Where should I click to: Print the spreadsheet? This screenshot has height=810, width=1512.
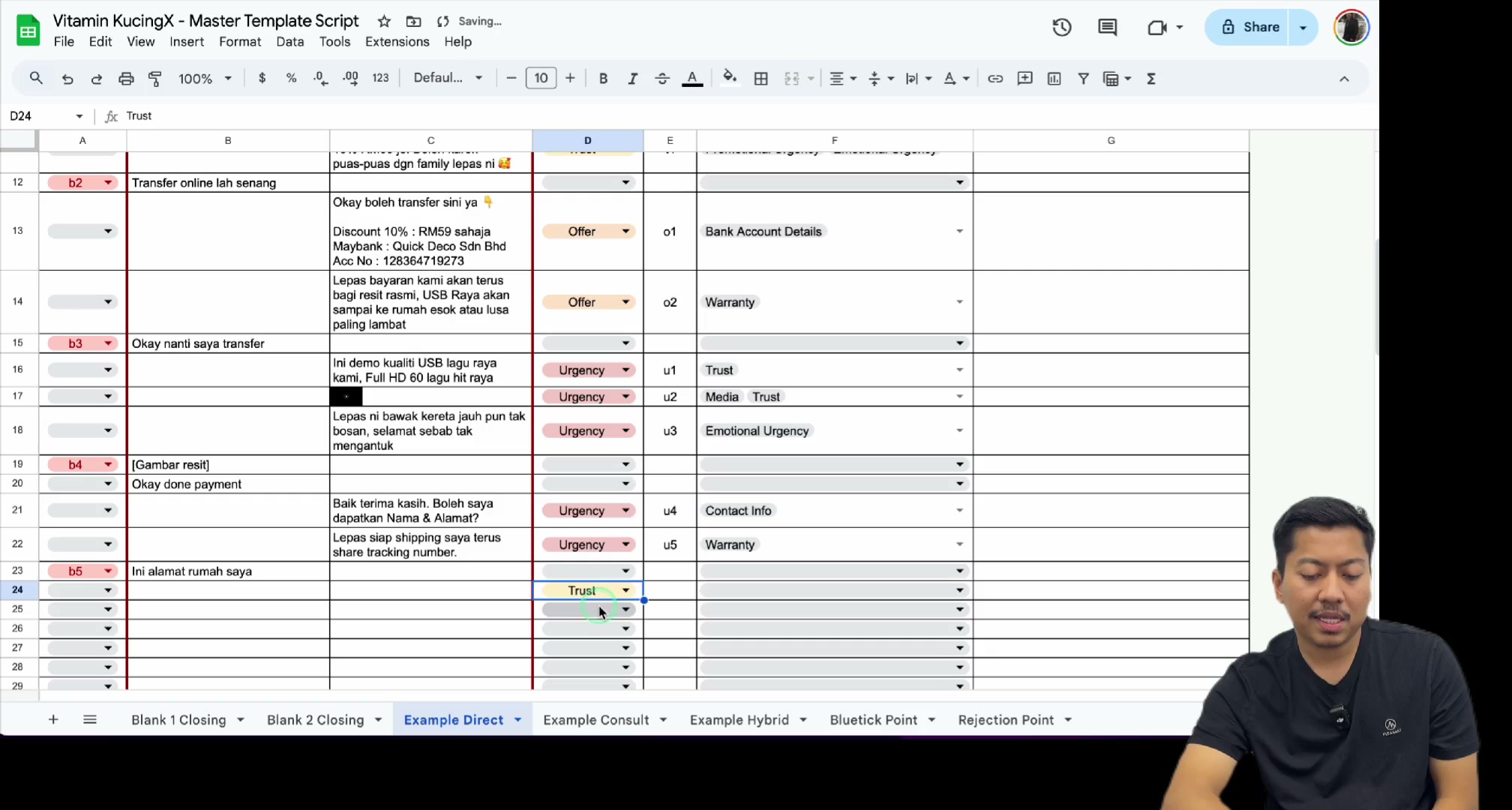click(x=126, y=78)
